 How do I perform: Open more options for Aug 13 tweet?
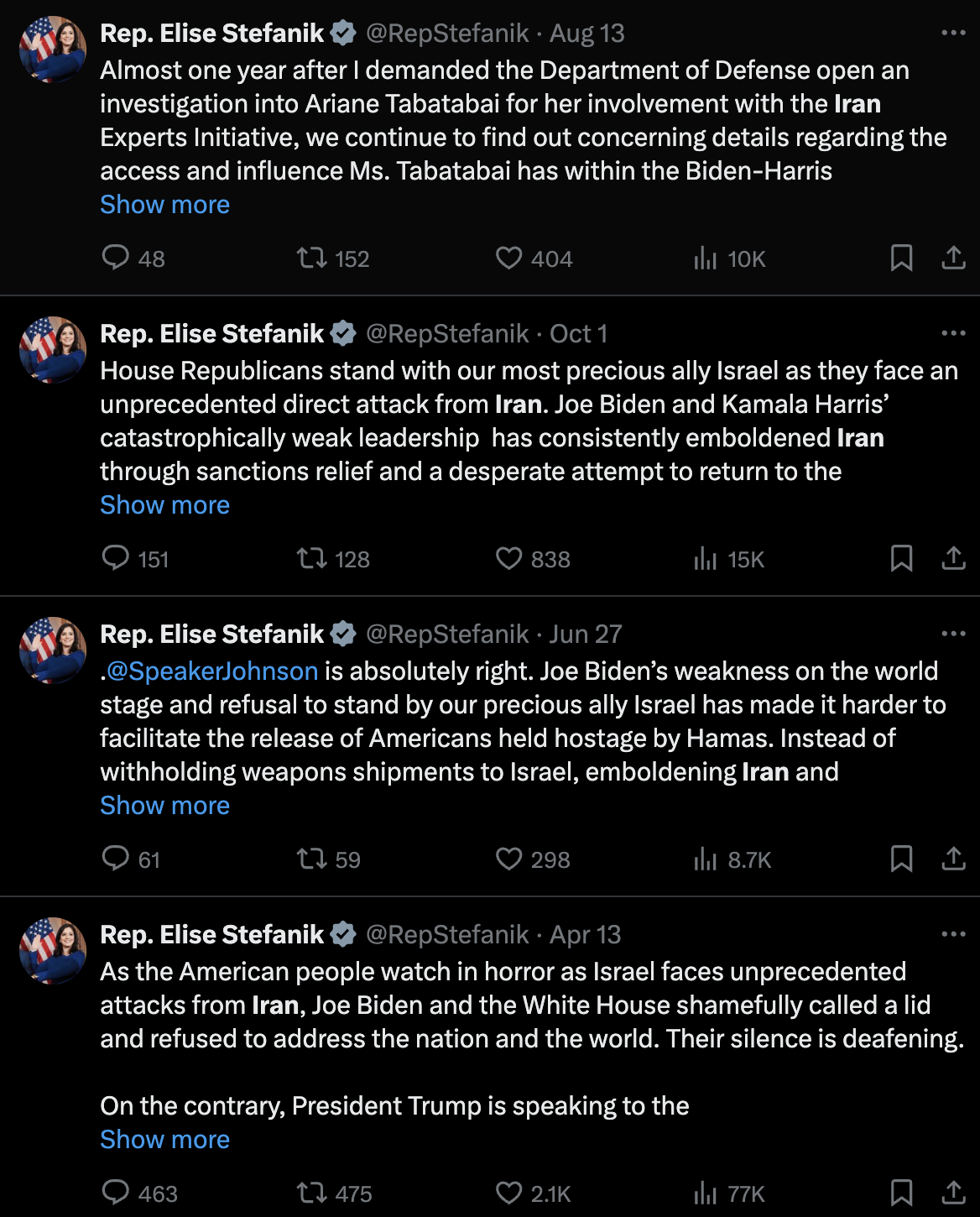coord(953,33)
